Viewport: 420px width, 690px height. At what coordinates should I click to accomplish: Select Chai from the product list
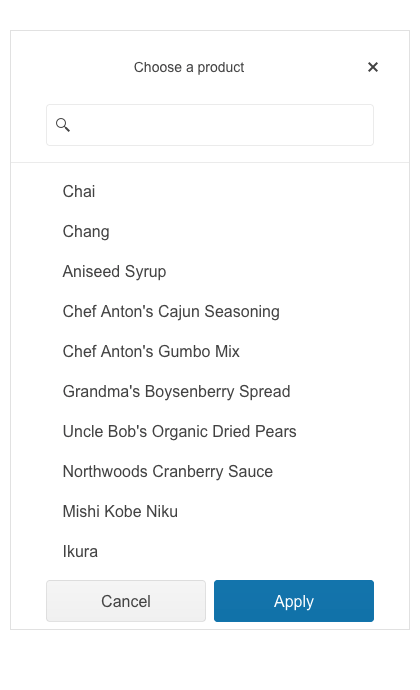coord(210,191)
